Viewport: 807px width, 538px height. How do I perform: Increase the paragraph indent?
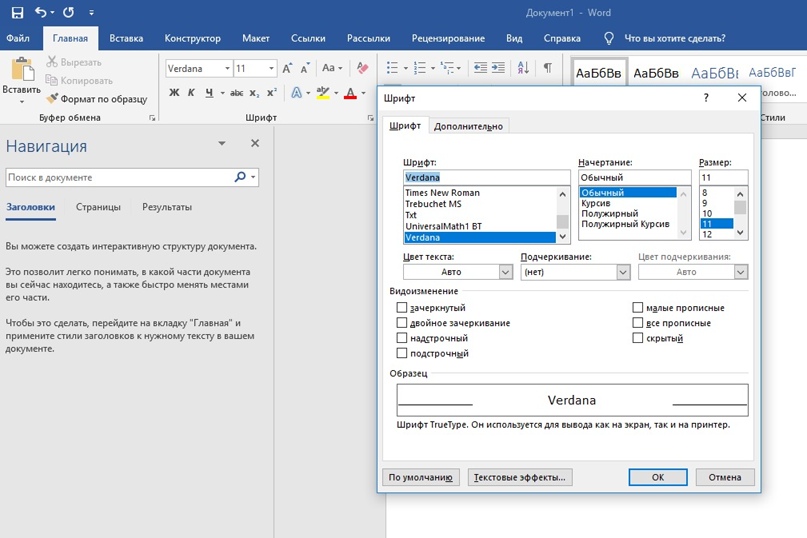point(498,68)
